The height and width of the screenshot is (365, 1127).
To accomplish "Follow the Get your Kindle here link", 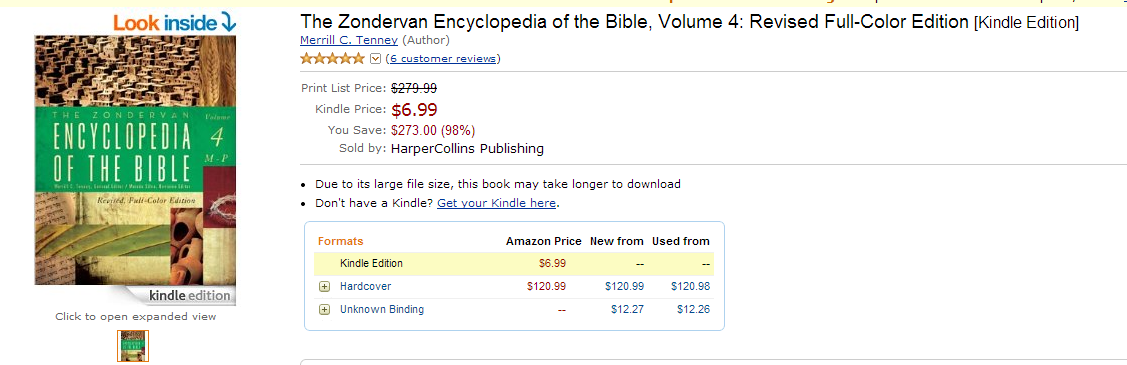I will pyautogui.click(x=497, y=203).
